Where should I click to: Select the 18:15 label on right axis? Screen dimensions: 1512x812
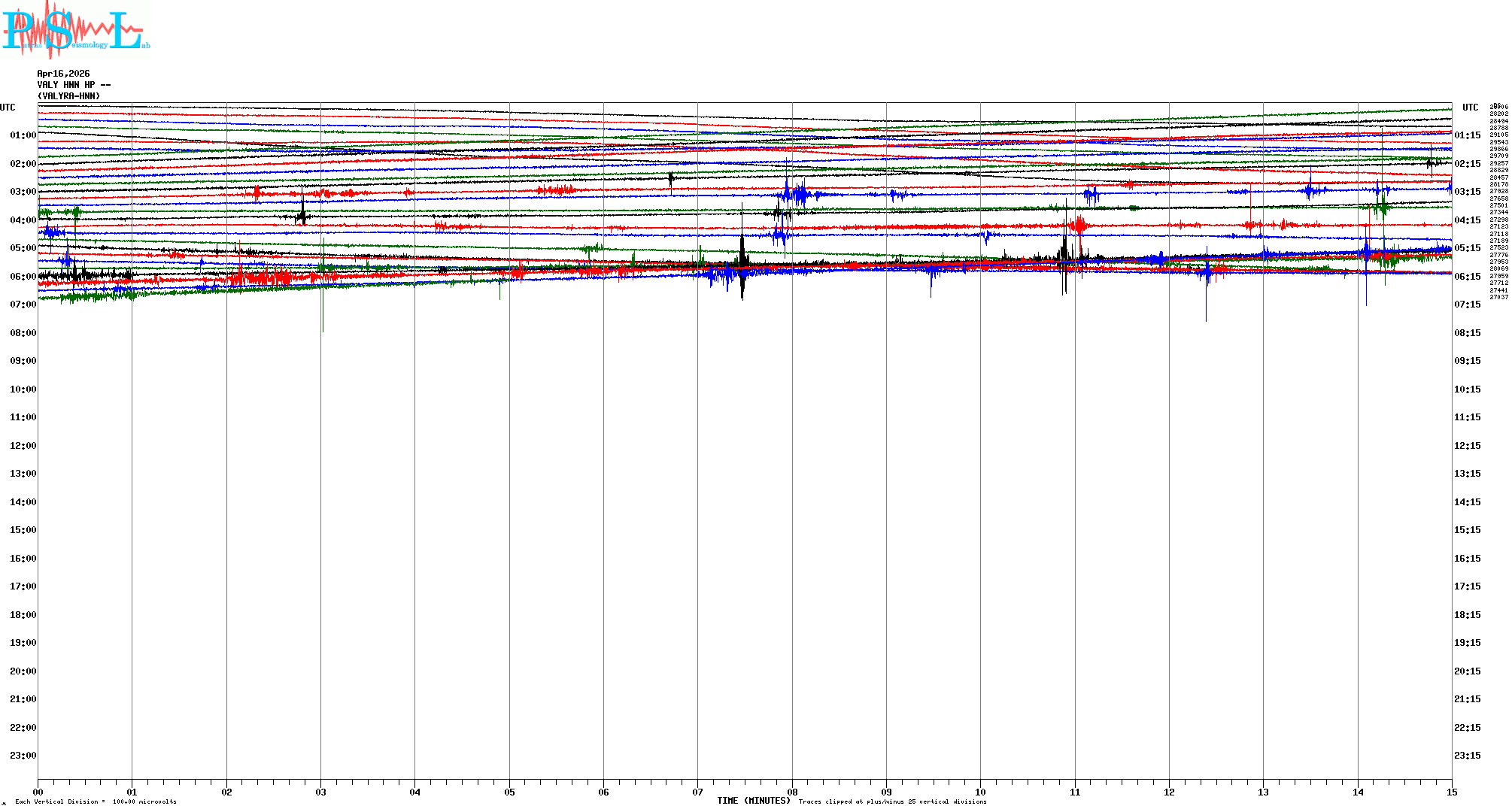tap(1467, 615)
